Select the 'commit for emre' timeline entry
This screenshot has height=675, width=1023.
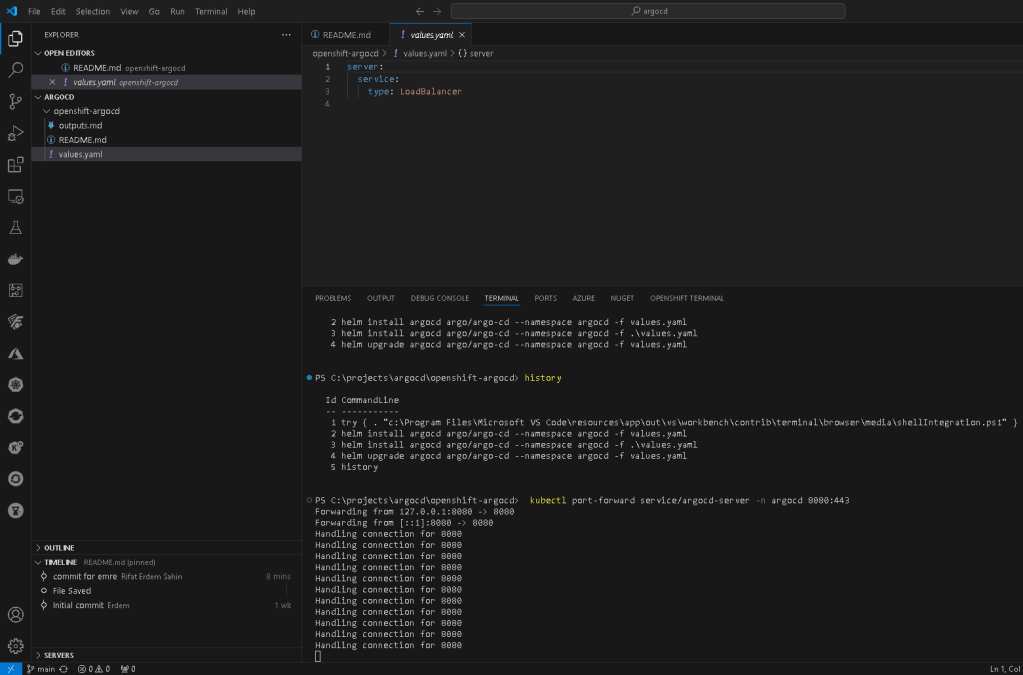click(x=166, y=577)
